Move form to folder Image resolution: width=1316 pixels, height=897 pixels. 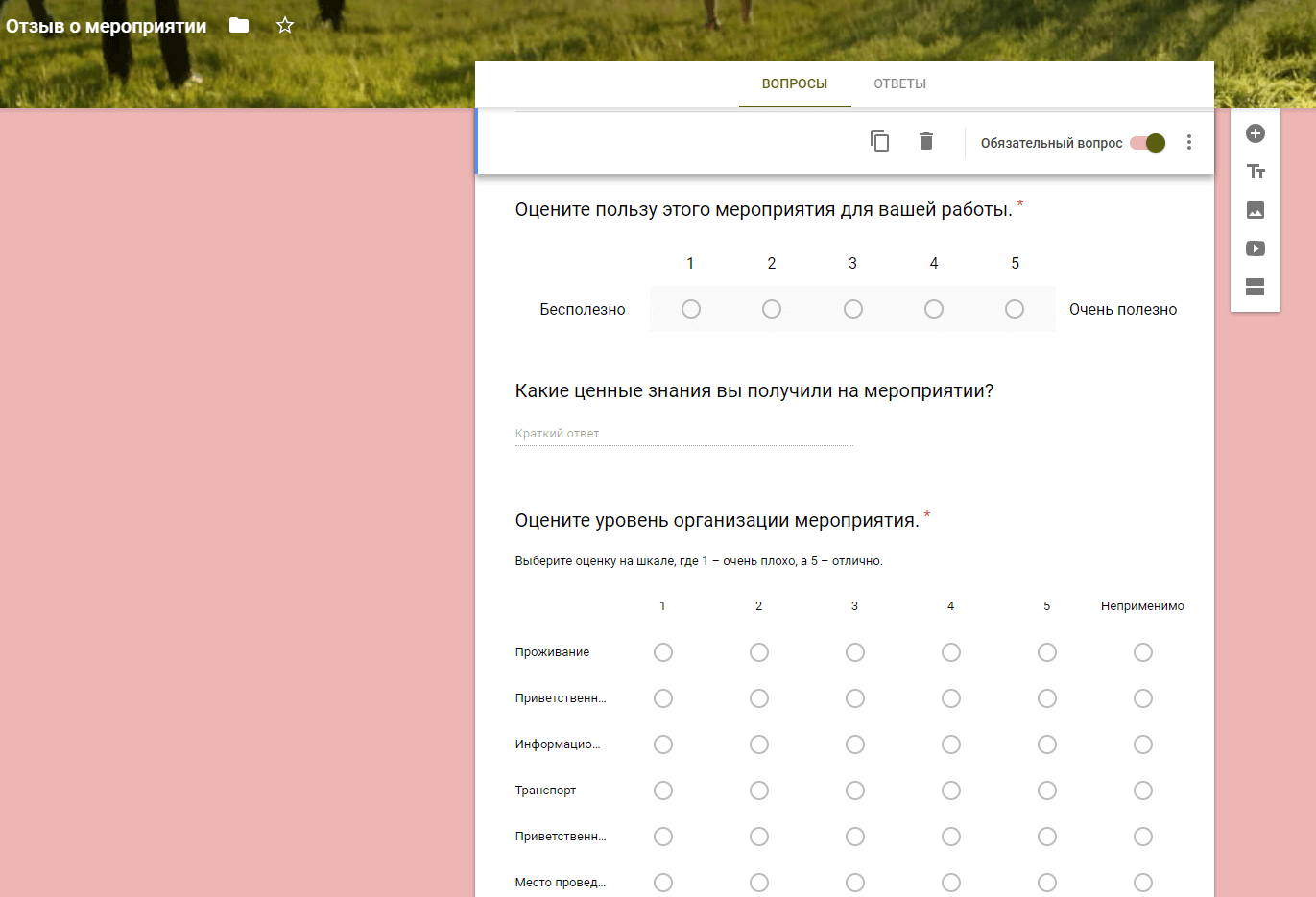click(x=239, y=26)
